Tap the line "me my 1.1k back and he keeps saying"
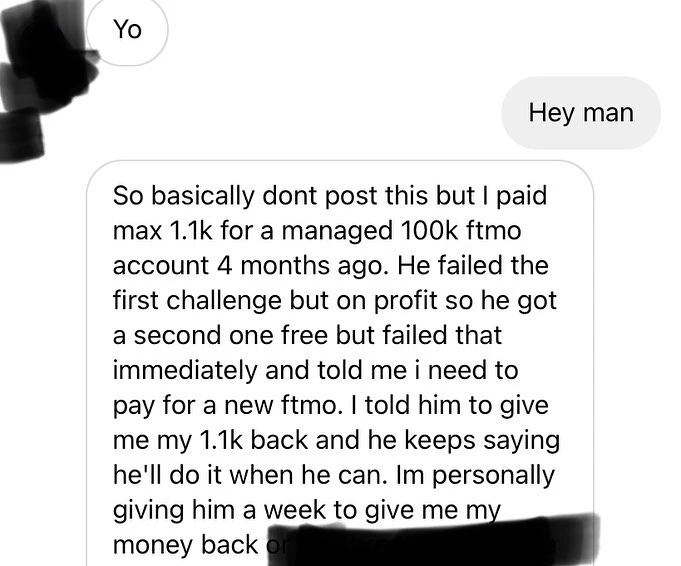 tap(336, 440)
